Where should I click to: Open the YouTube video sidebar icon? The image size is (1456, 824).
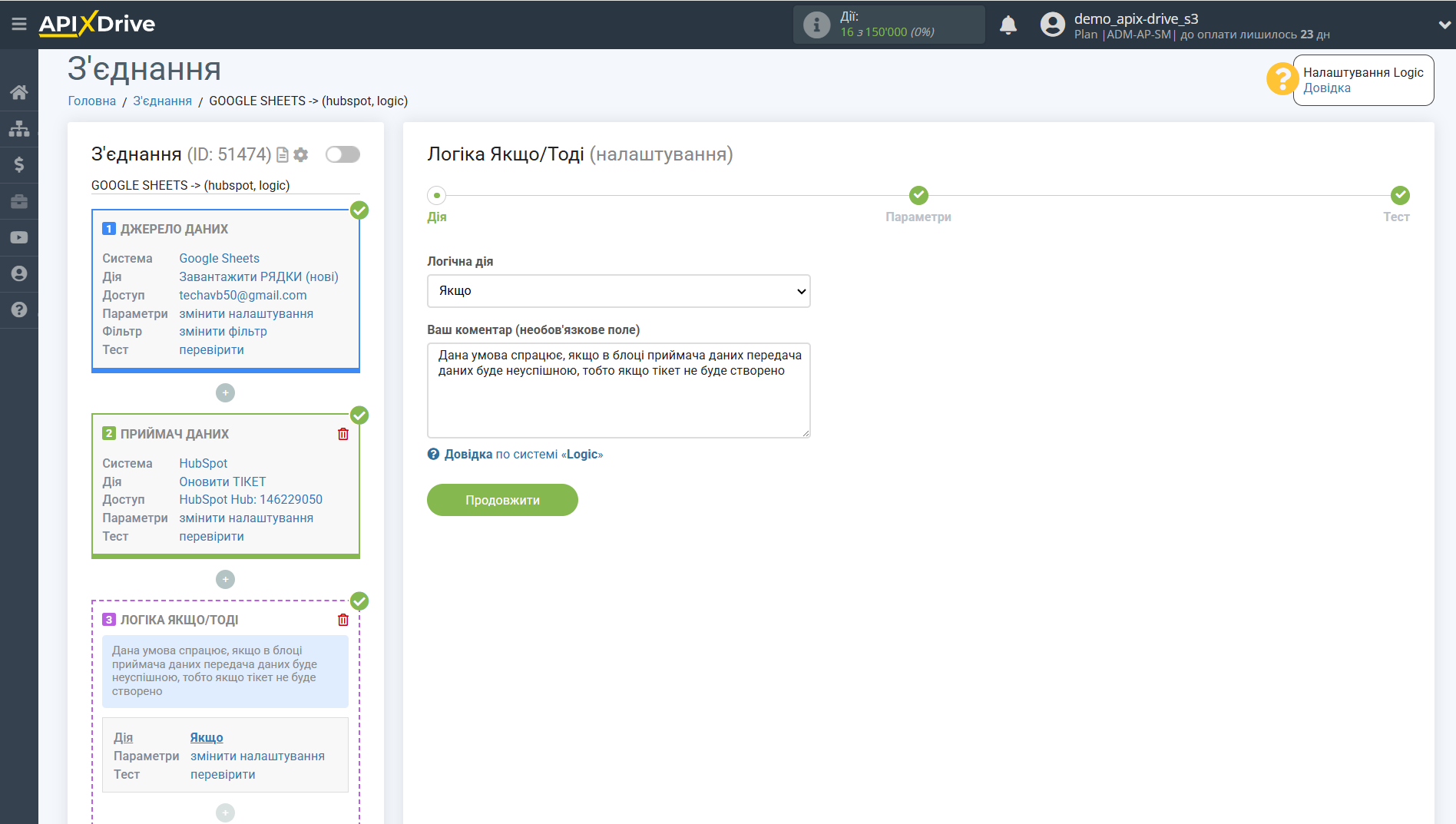coord(19,237)
